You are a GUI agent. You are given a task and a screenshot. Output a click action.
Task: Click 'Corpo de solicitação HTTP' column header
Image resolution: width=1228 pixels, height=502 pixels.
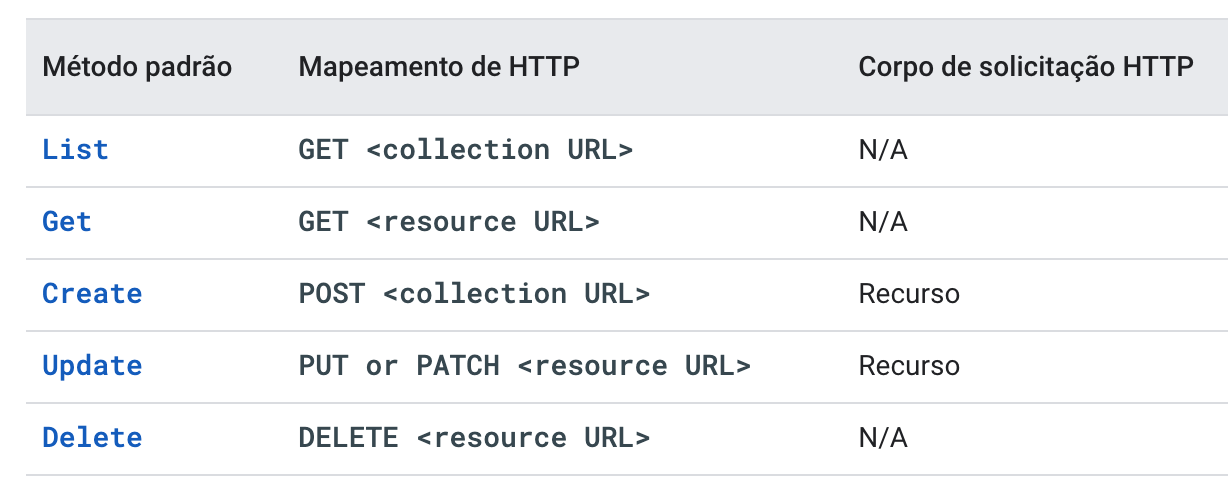1025,67
